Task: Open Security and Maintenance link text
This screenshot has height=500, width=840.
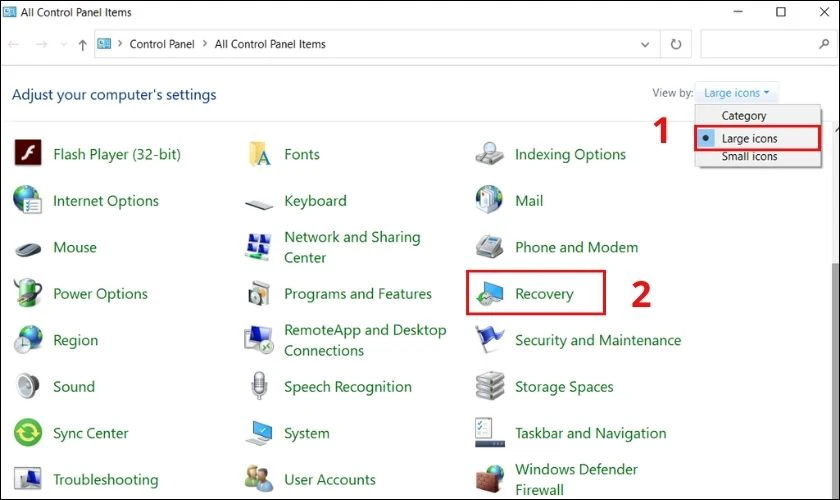Action: [x=598, y=340]
